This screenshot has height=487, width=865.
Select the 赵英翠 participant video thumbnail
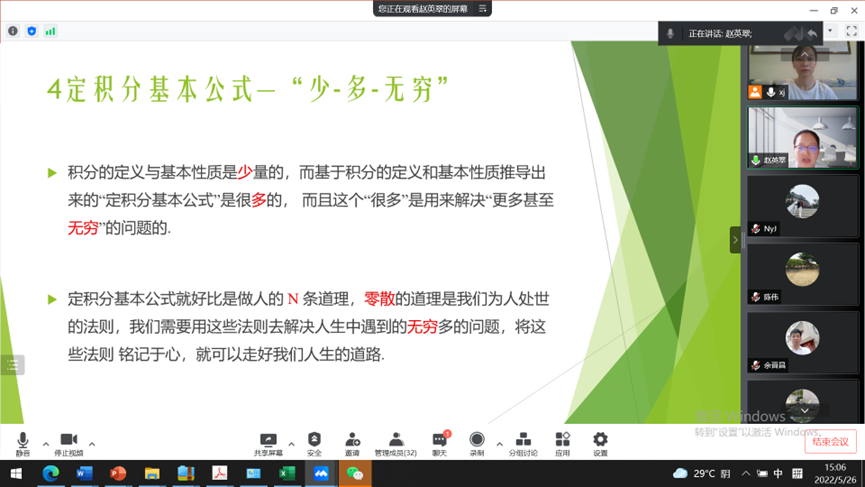click(x=802, y=138)
